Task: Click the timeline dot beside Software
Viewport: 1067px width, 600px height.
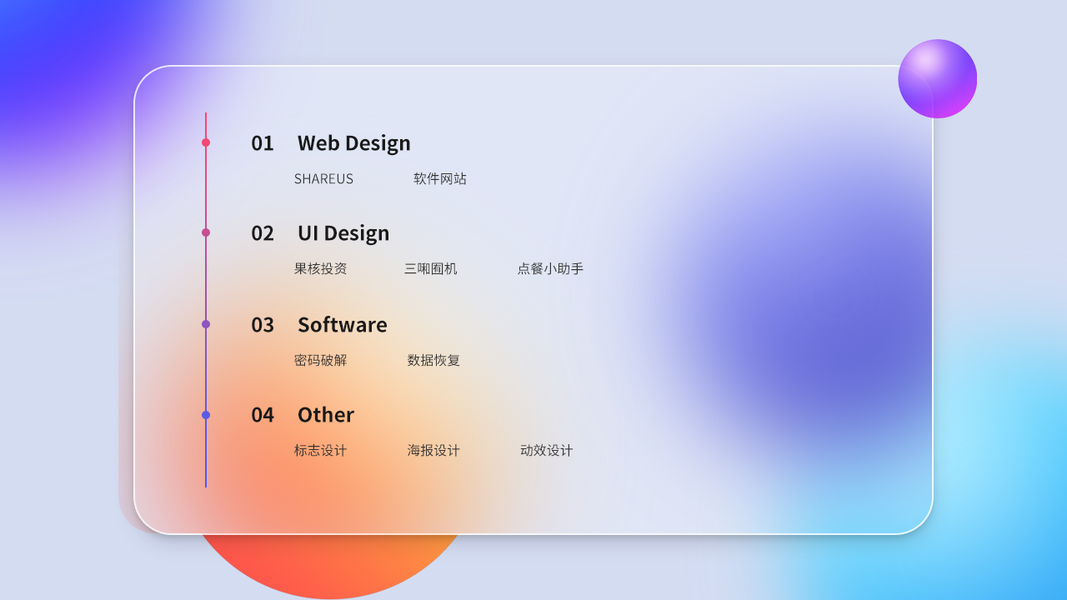Action: tap(206, 324)
